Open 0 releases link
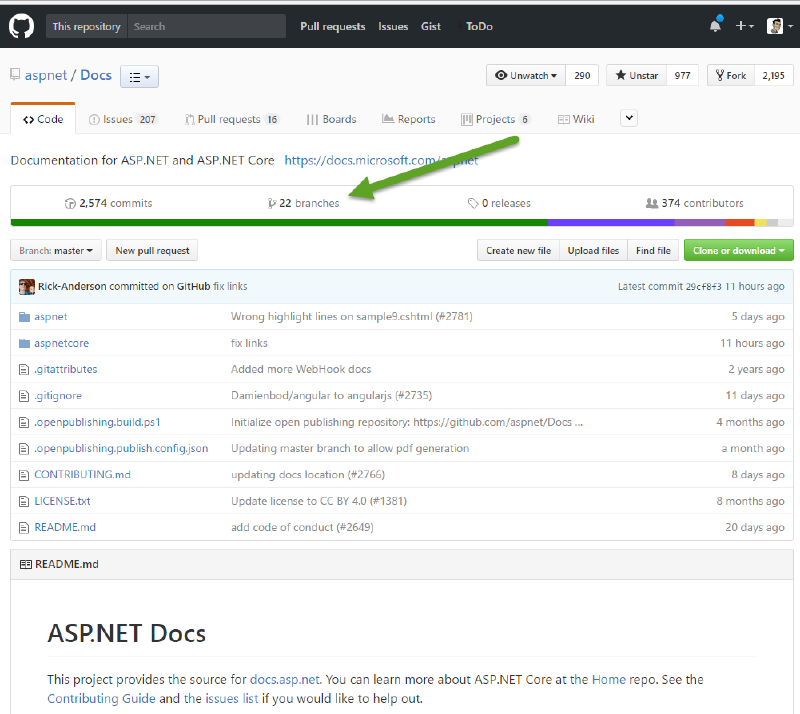 click(x=499, y=203)
